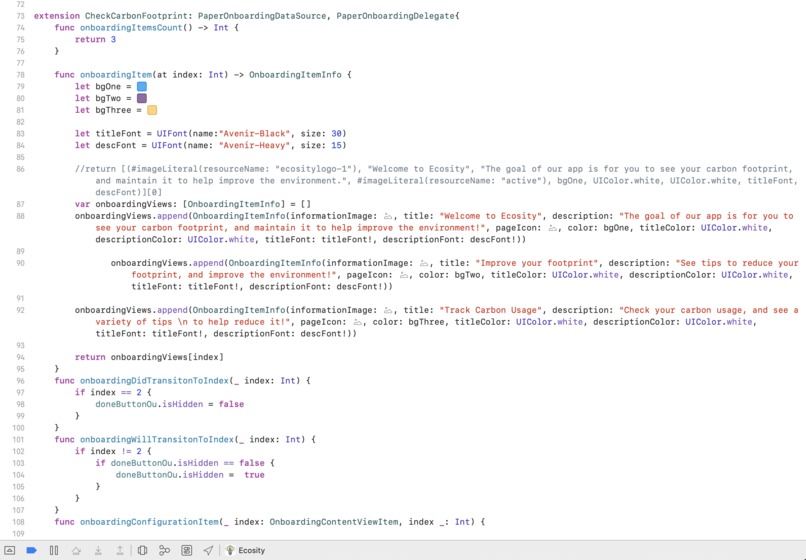Click the informationImage literal on line 88
Screen dimensions: 806x560
coord(389,216)
